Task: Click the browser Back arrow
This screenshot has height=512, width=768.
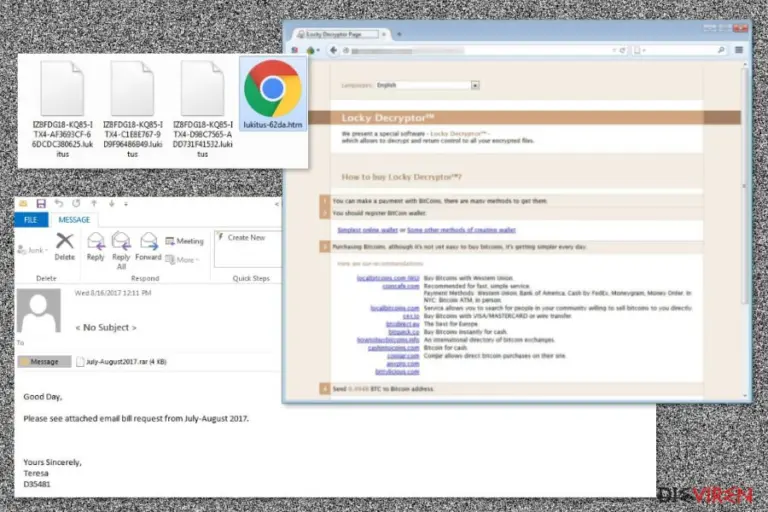Action: [x=334, y=50]
